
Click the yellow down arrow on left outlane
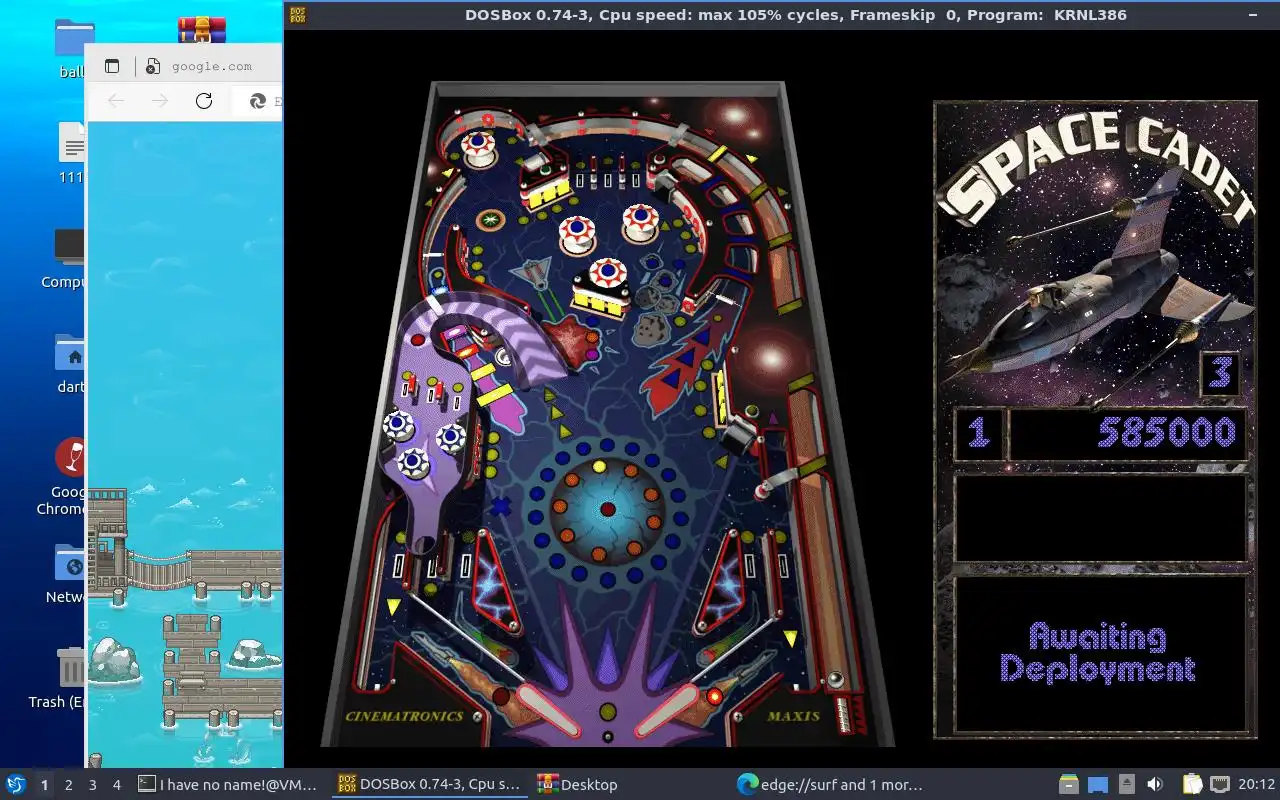point(394,606)
